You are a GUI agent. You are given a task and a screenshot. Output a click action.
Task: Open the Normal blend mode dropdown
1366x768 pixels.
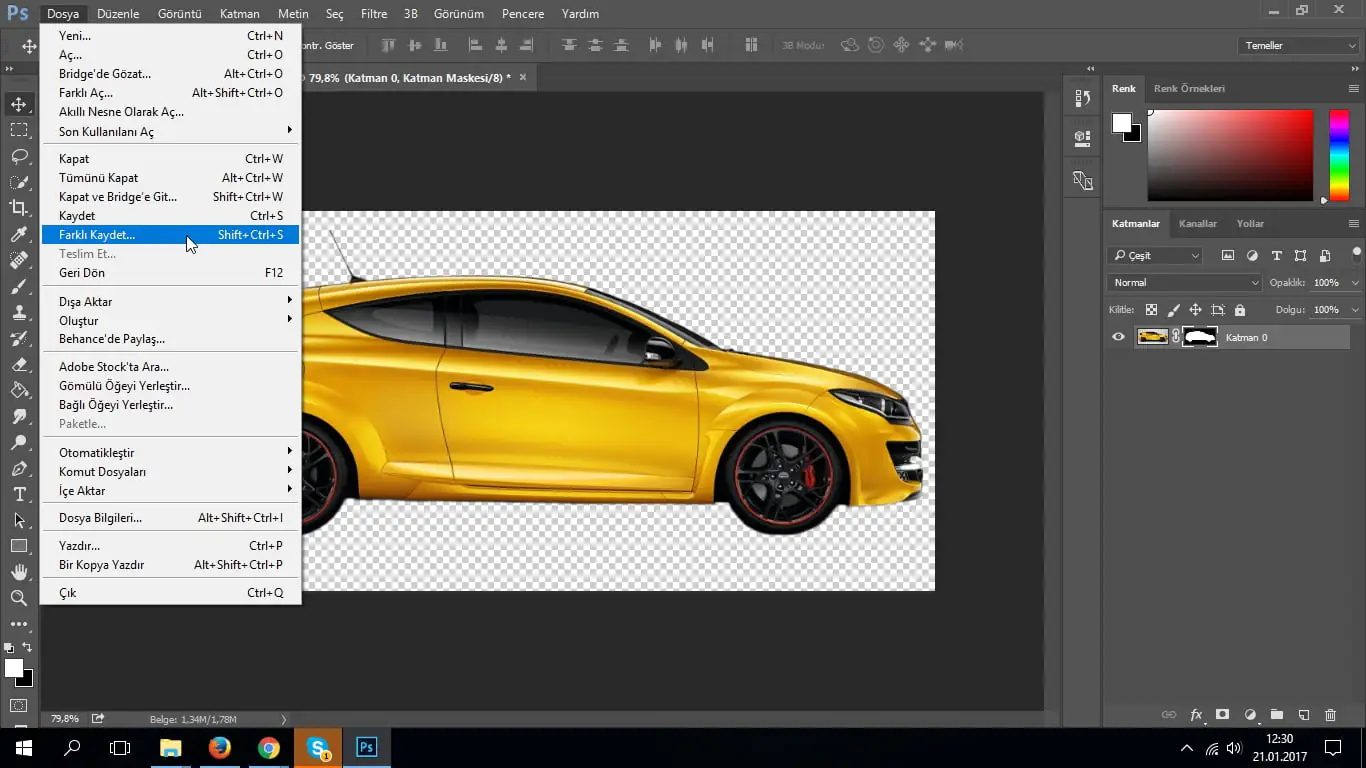pyautogui.click(x=1184, y=283)
